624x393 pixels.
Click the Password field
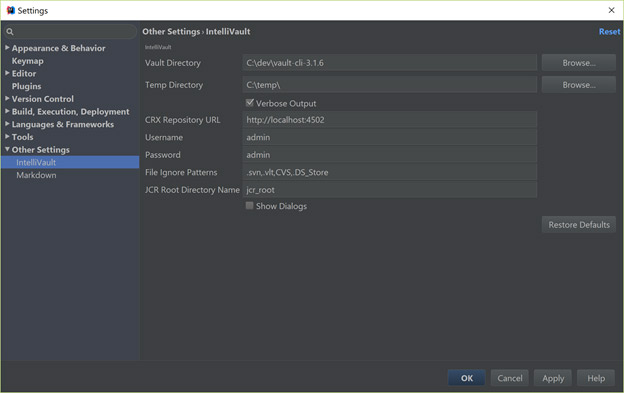(x=390, y=155)
